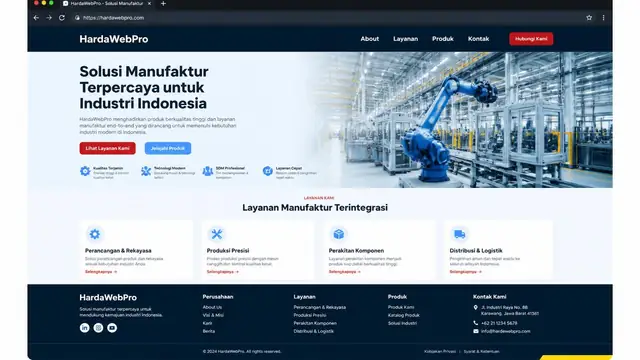
Task: Bookmark page using star icon
Action: pyautogui.click(x=589, y=18)
